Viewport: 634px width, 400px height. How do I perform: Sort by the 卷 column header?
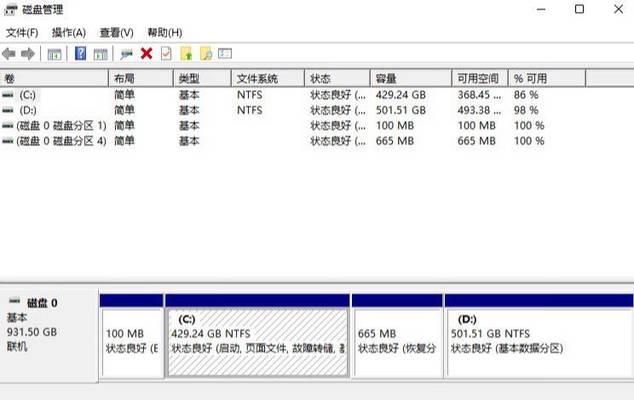(54, 78)
